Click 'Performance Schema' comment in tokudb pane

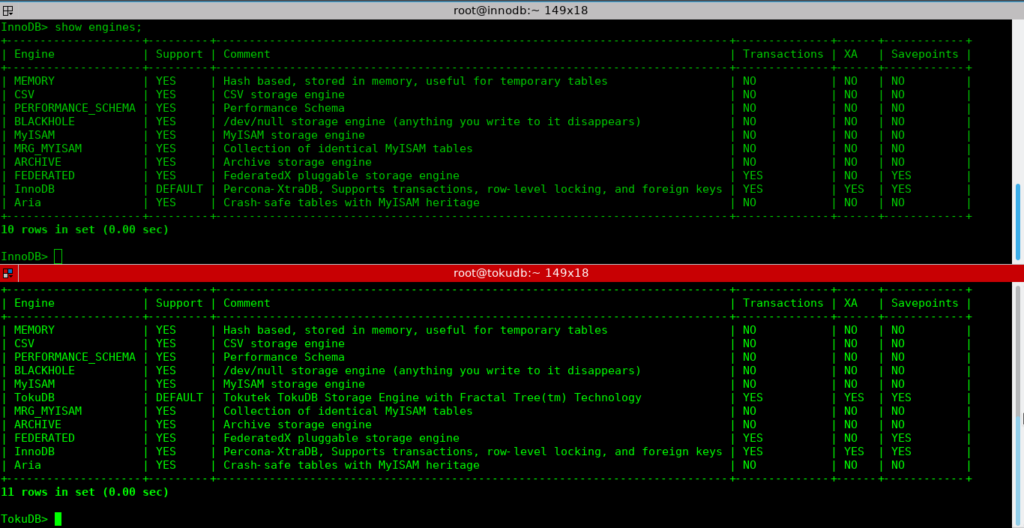click(x=283, y=357)
